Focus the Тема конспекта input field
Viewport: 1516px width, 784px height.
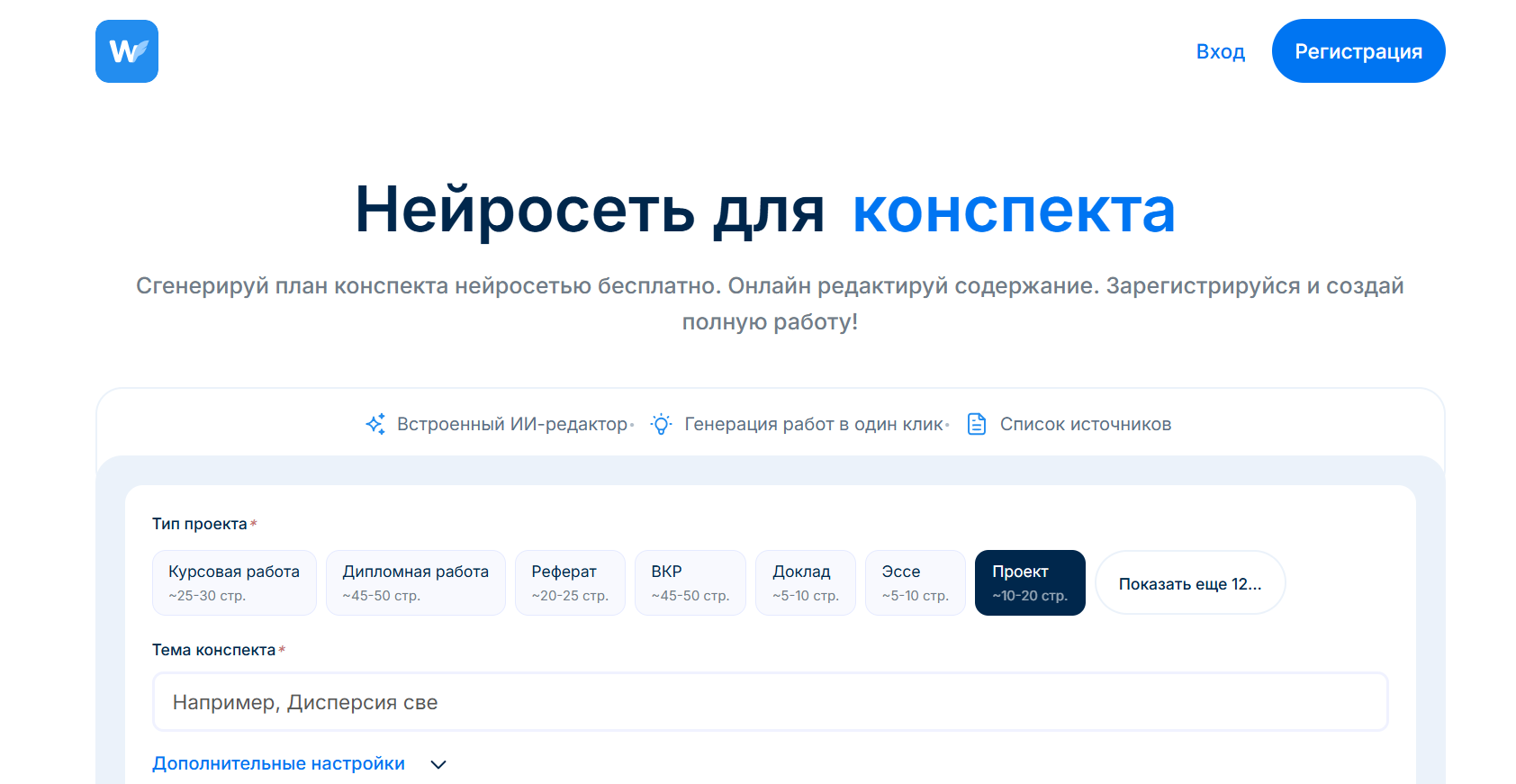[x=770, y=702]
